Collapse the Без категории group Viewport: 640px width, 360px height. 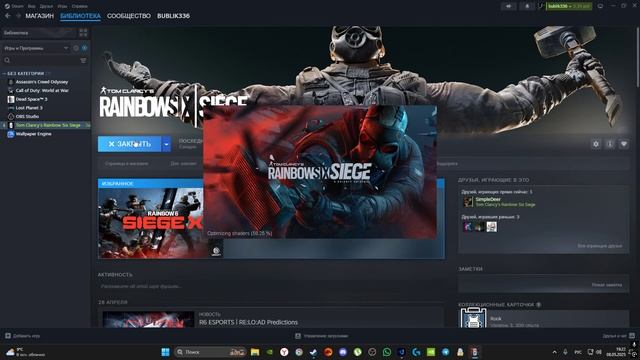[25, 73]
